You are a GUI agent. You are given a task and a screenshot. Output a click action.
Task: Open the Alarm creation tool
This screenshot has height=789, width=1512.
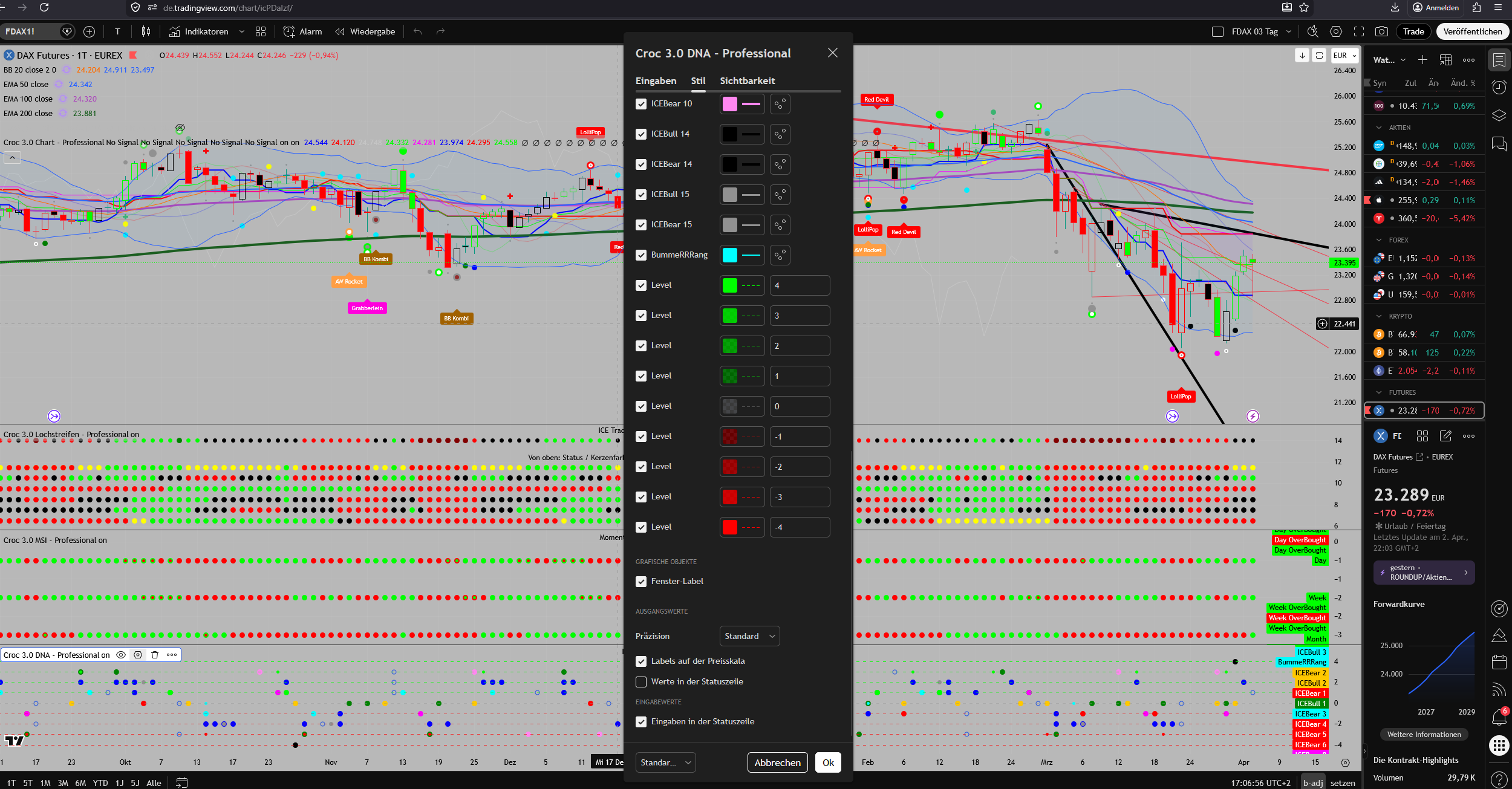coord(302,31)
